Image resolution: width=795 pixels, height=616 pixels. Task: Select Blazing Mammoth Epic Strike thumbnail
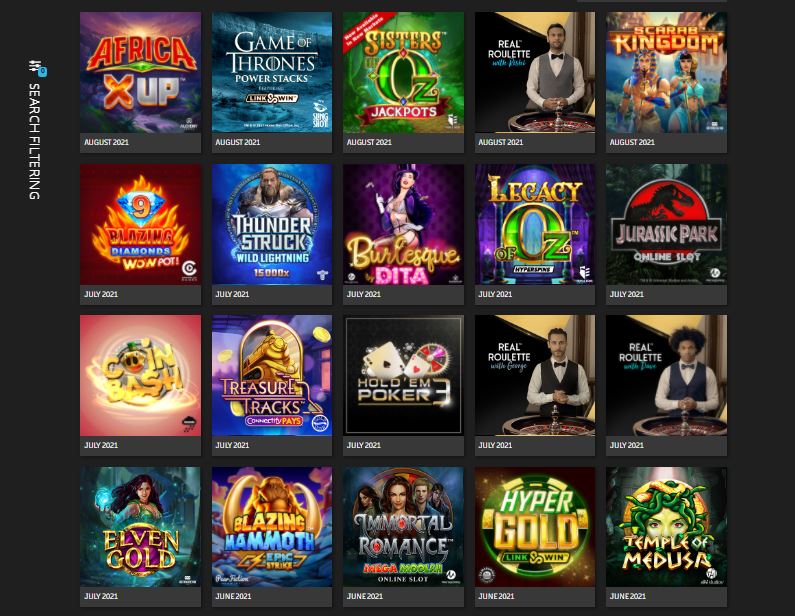pos(272,527)
